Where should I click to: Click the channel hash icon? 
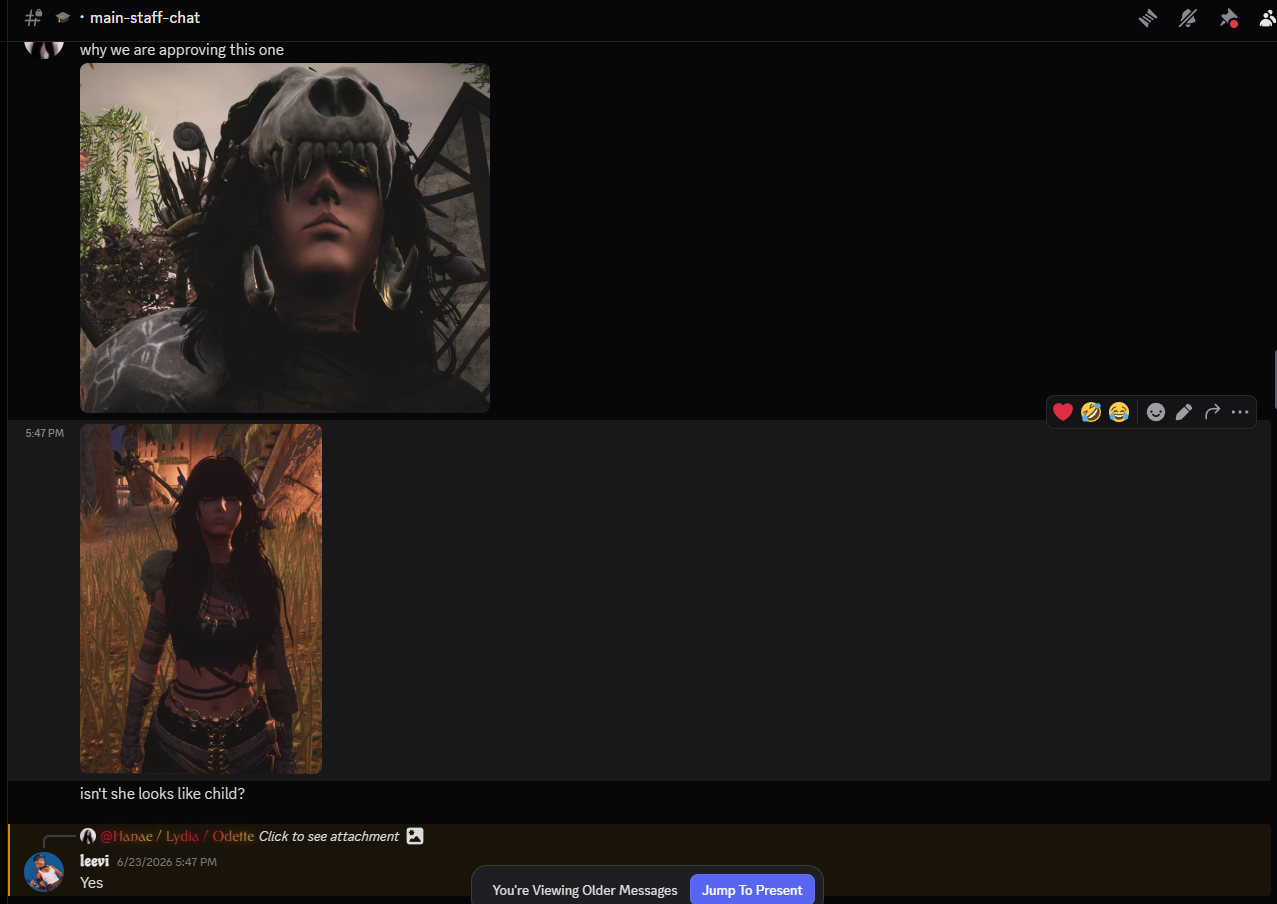[x=33, y=17]
